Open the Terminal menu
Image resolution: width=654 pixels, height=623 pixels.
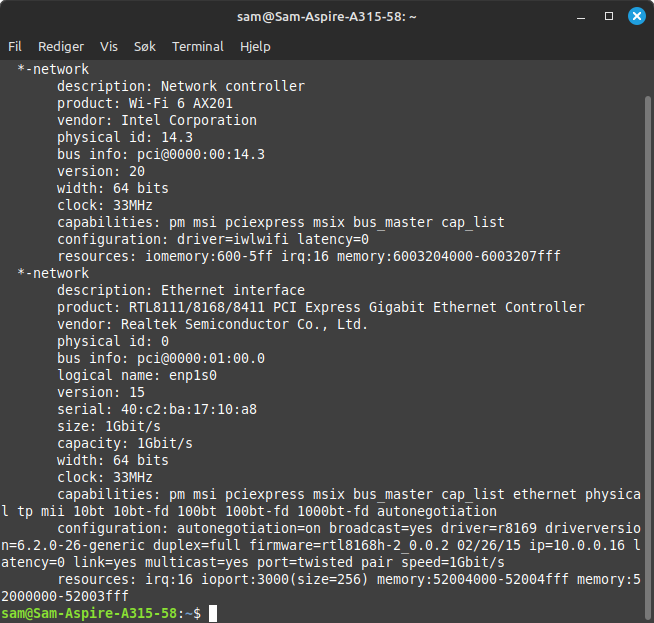[x=198, y=46]
